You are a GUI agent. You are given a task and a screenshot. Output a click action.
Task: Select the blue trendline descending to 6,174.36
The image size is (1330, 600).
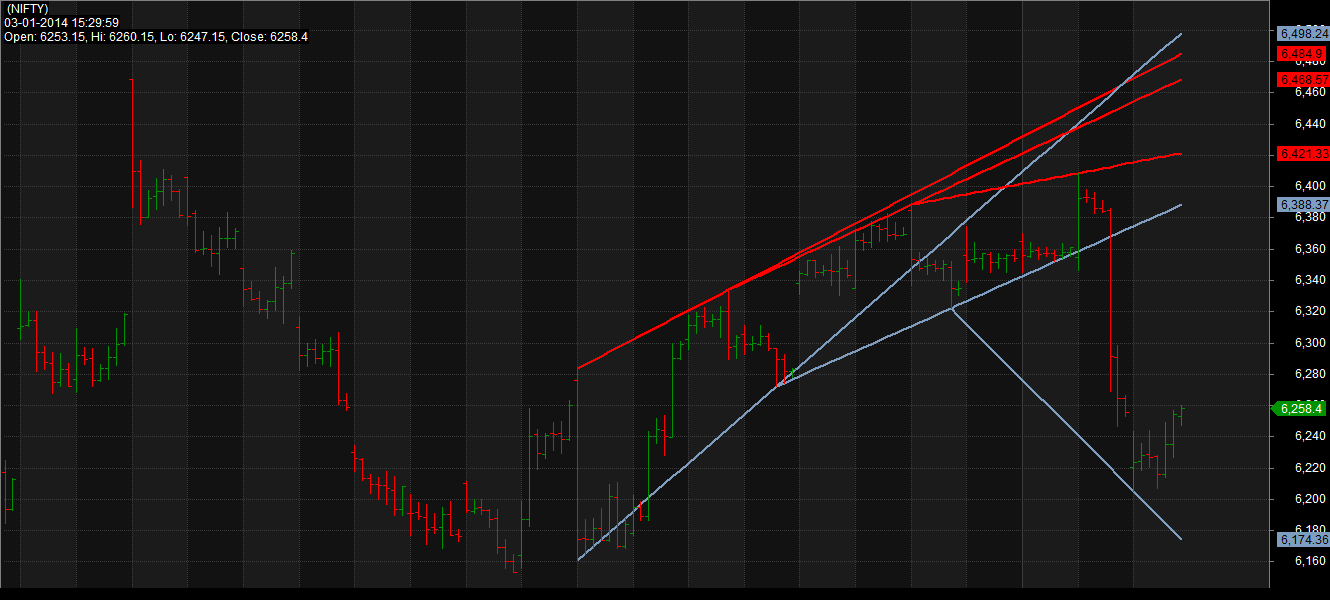(x=1066, y=425)
